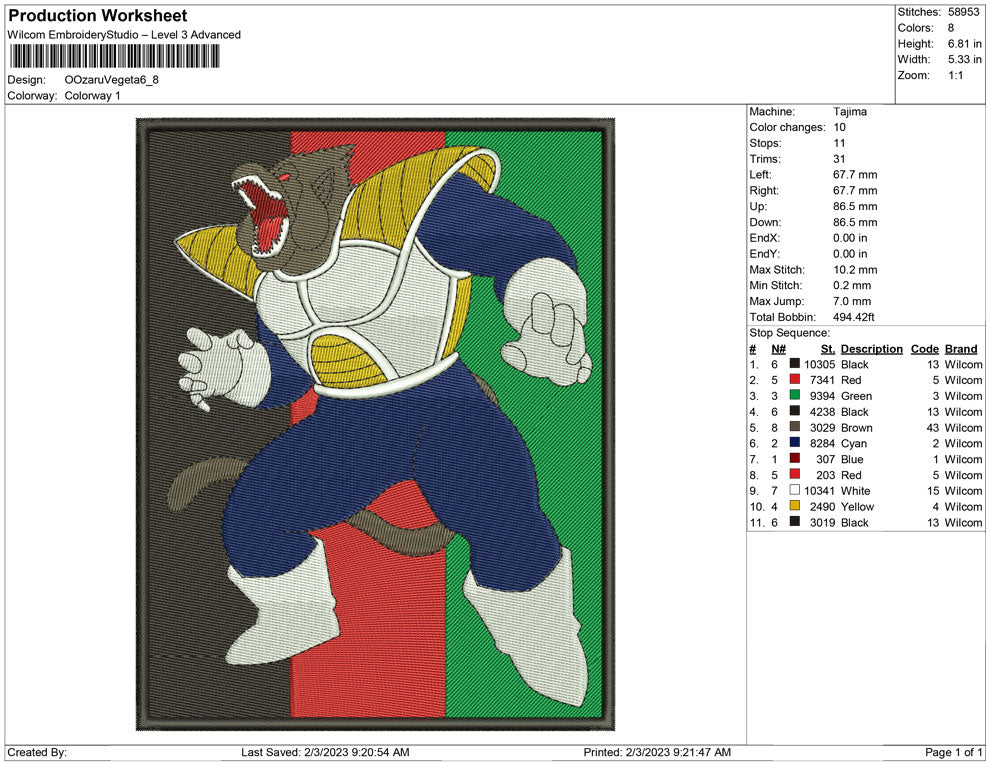This screenshot has width=990, height=762.
Task: Click the code 43 in the Brown row
Action: tap(933, 427)
